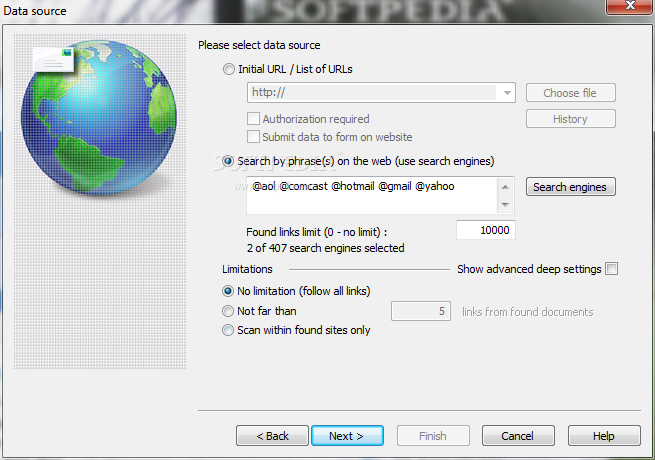
Task: Go to the previous step with Back
Action: pyautogui.click(x=272, y=436)
